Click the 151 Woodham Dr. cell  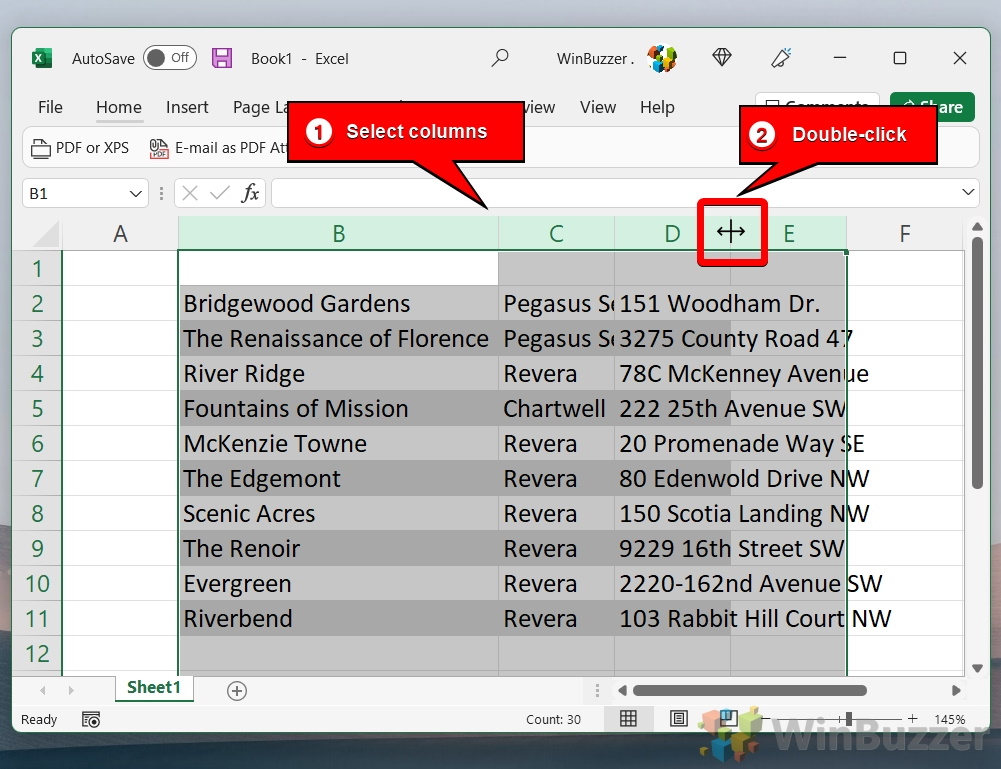[672, 304]
